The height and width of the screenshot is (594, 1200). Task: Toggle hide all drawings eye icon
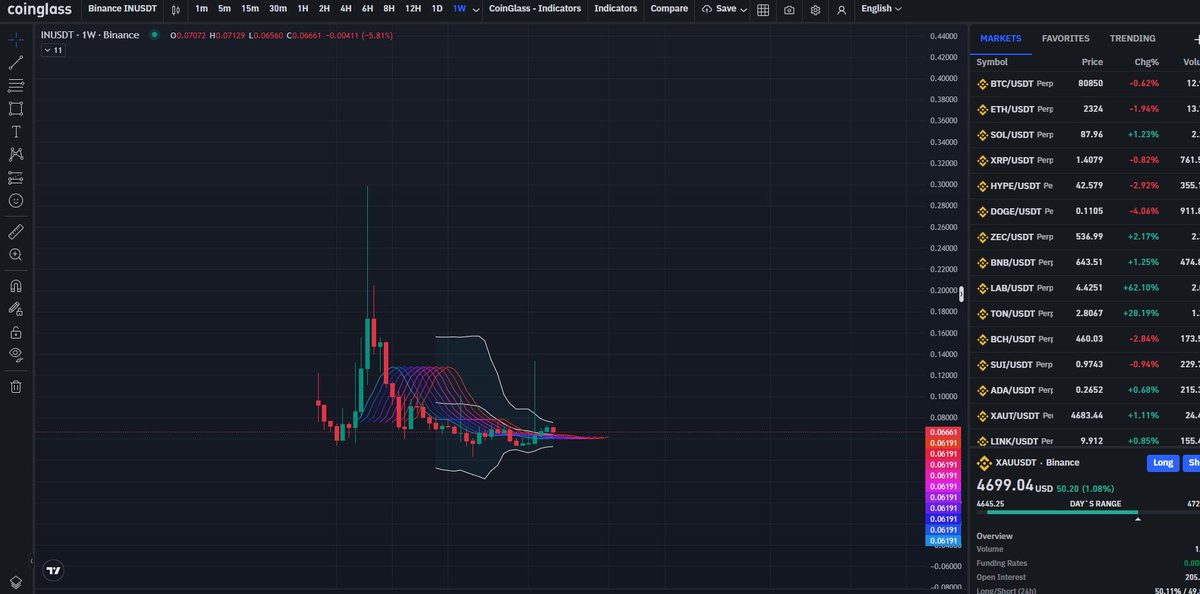(x=15, y=354)
